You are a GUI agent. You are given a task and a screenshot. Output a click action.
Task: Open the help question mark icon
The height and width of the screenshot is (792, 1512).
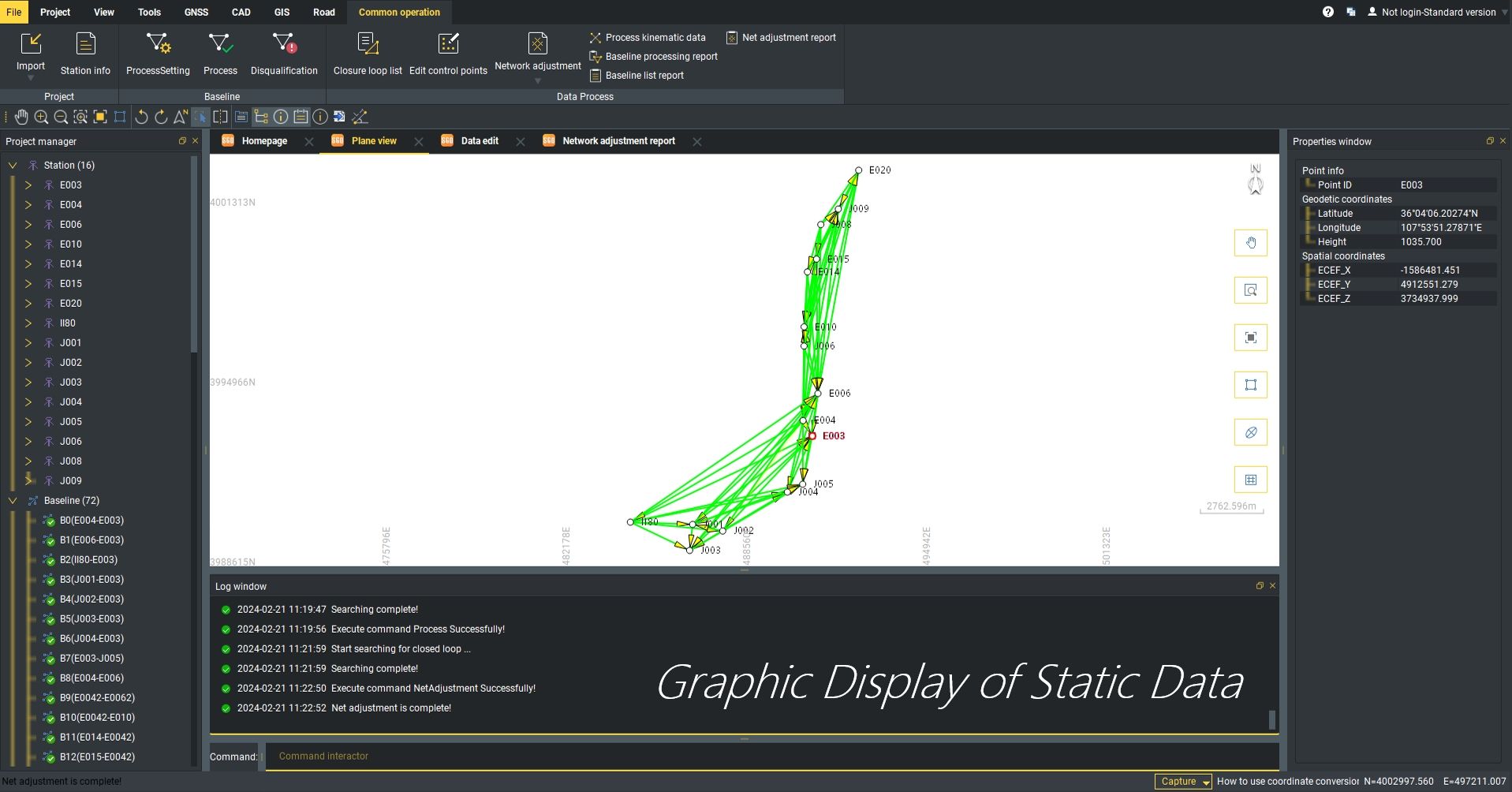coord(1328,12)
